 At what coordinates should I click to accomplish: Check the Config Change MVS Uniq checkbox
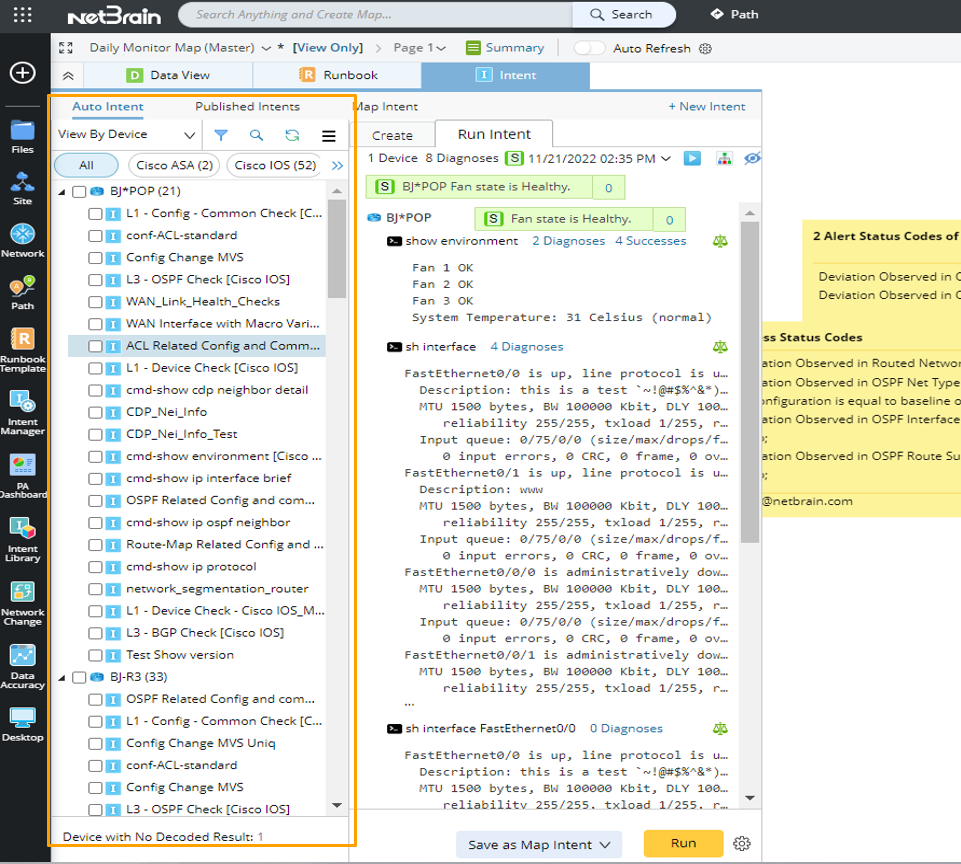(x=95, y=743)
